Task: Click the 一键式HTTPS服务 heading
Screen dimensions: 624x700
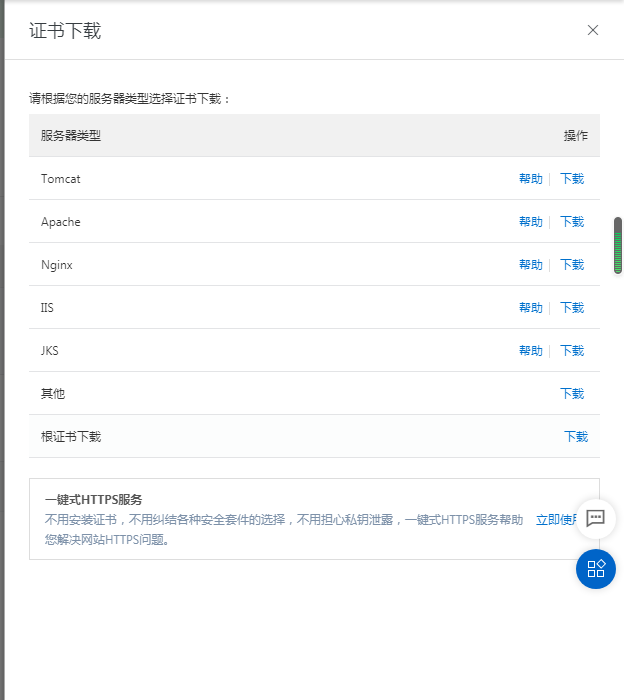Action: click(x=93, y=500)
